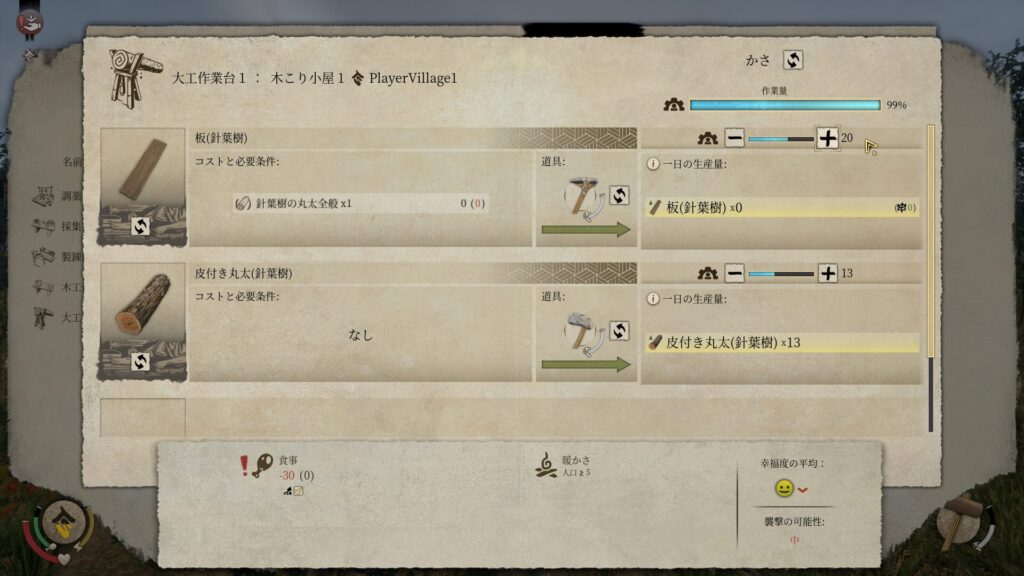Select the 板(針葉樹) x0 output row
The width and height of the screenshot is (1024, 576).
click(782, 208)
